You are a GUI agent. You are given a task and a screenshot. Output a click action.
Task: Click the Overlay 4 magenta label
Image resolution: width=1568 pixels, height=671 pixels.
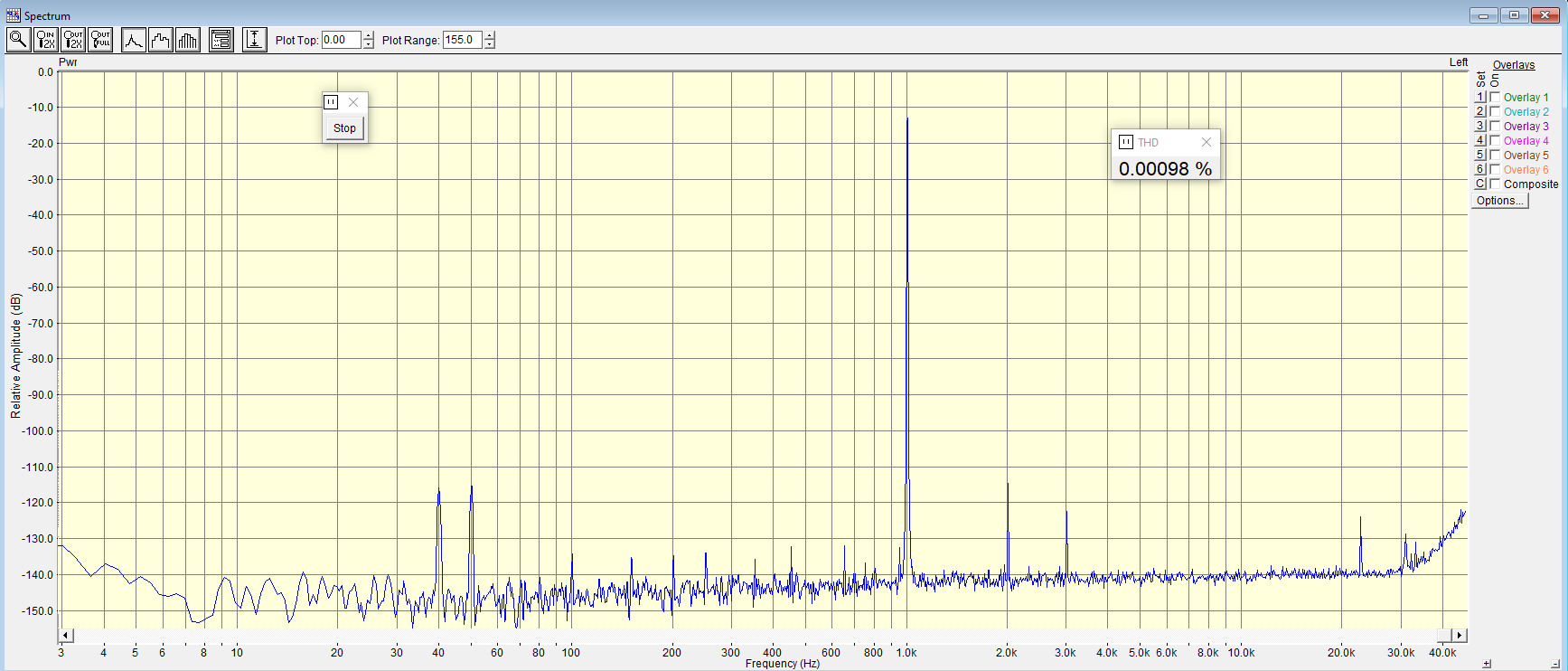1526,141
